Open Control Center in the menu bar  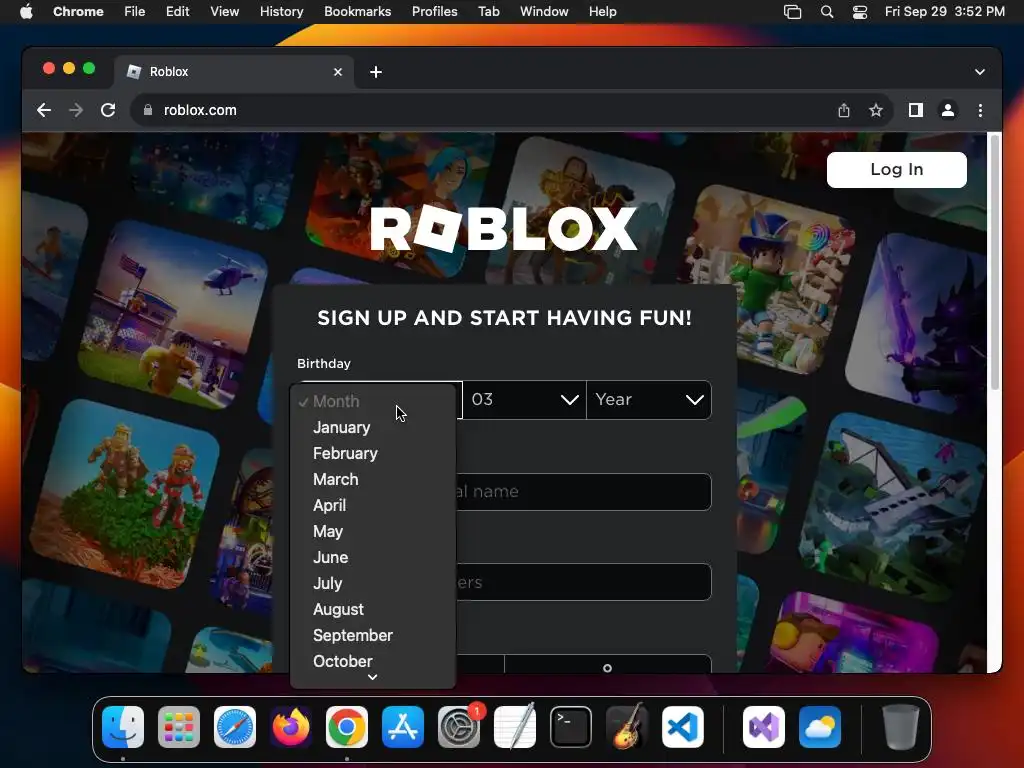coord(859,12)
